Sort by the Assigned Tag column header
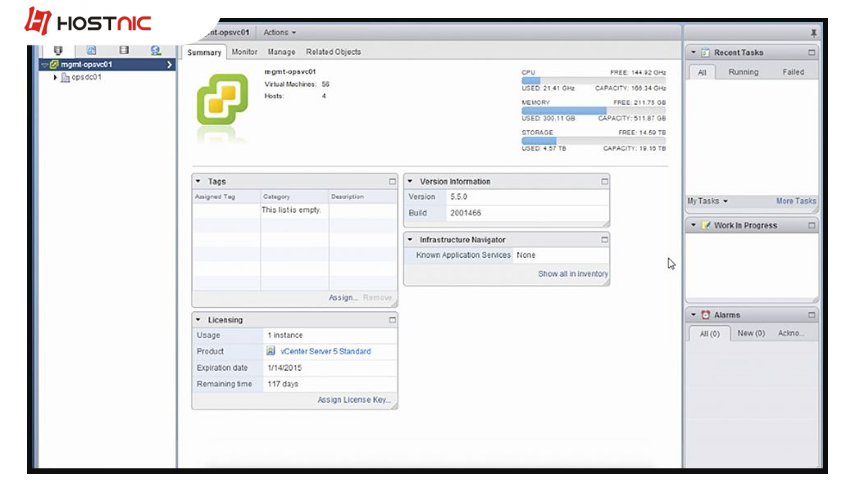The image size is (865, 488). tap(226, 197)
